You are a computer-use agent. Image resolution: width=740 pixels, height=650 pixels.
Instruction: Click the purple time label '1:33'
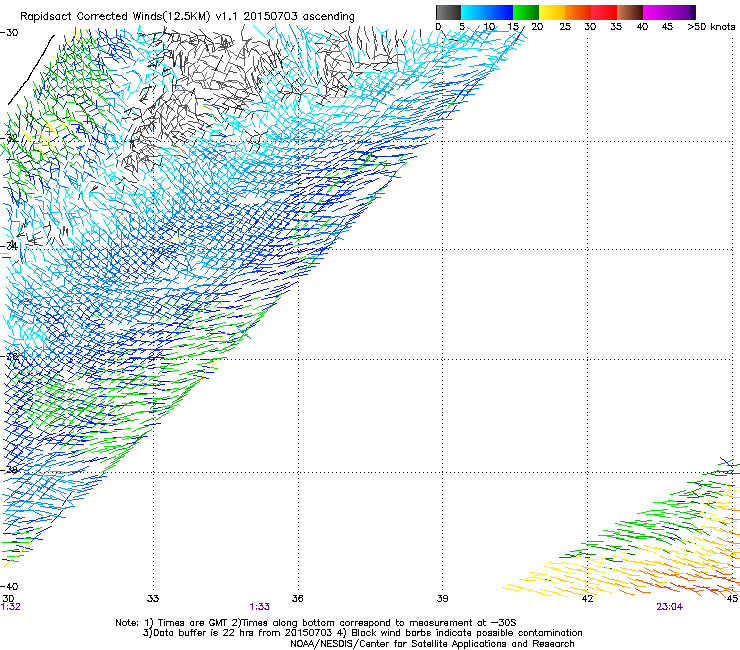click(259, 607)
